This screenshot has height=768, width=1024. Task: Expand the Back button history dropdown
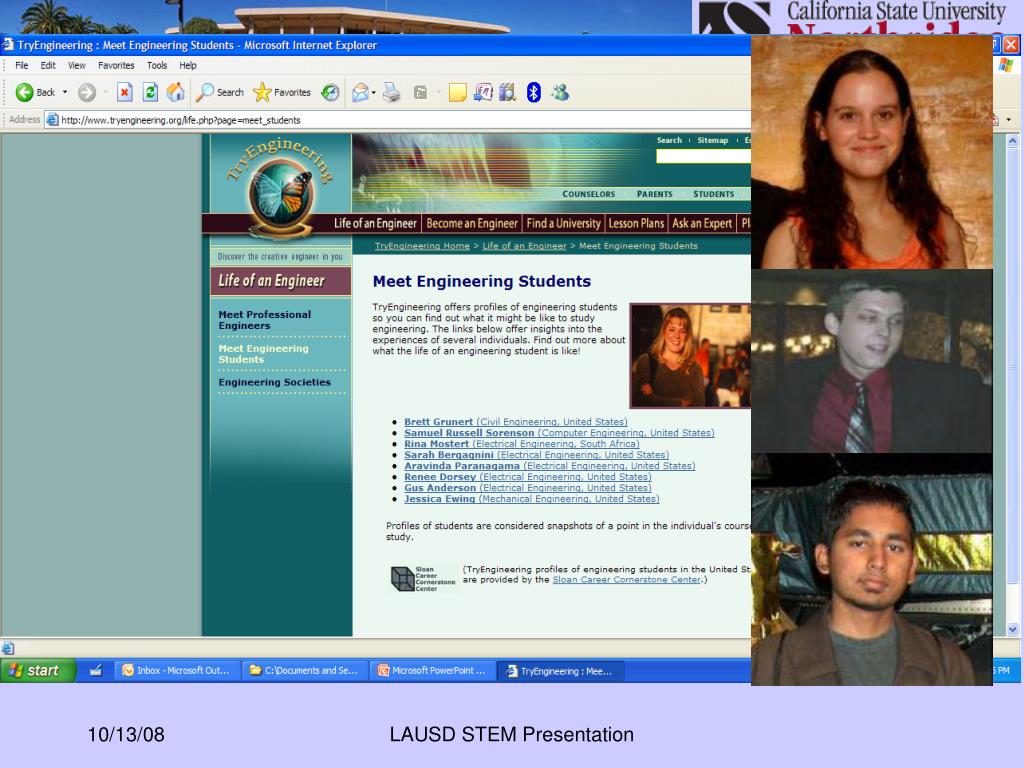pyautogui.click(x=65, y=93)
